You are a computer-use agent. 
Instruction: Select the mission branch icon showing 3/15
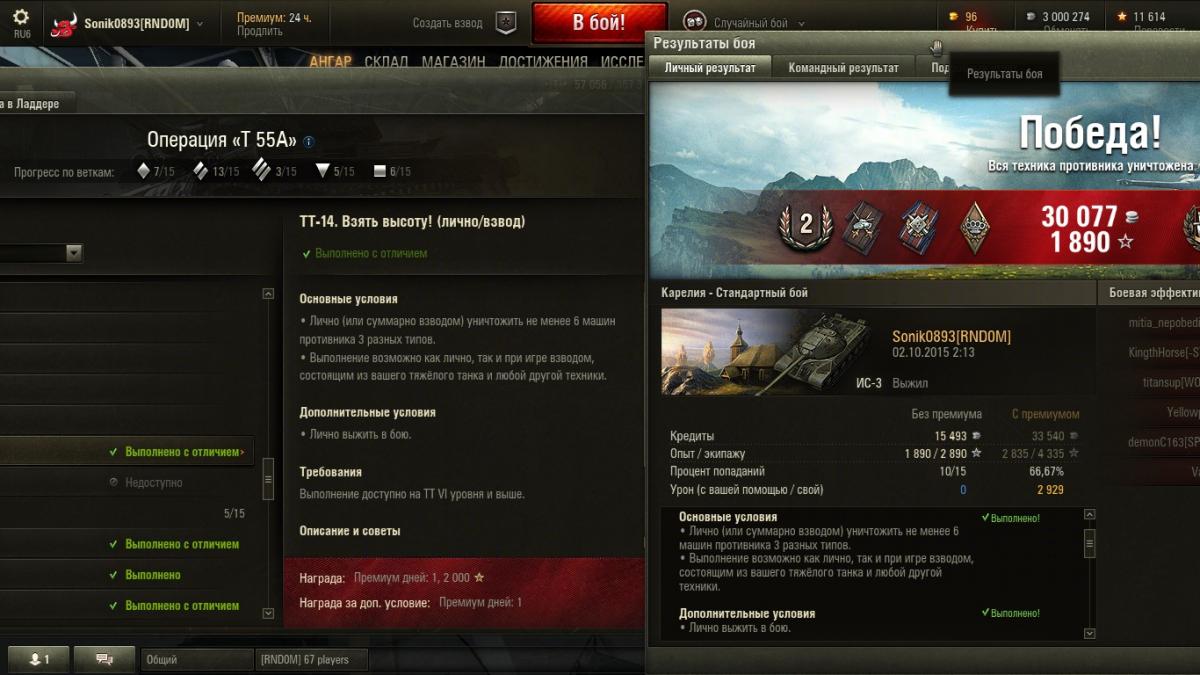point(262,169)
